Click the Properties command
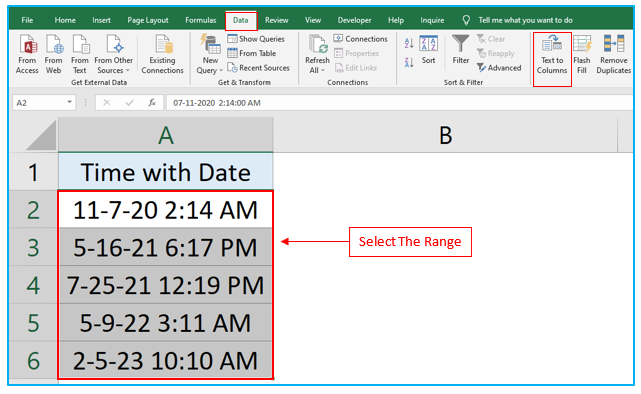Viewport: 641px width, 394px height. (356, 53)
